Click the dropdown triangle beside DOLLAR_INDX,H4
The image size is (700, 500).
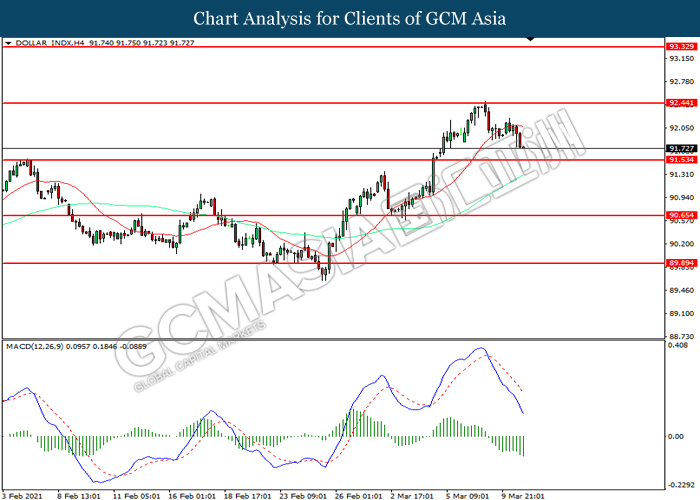[8, 43]
